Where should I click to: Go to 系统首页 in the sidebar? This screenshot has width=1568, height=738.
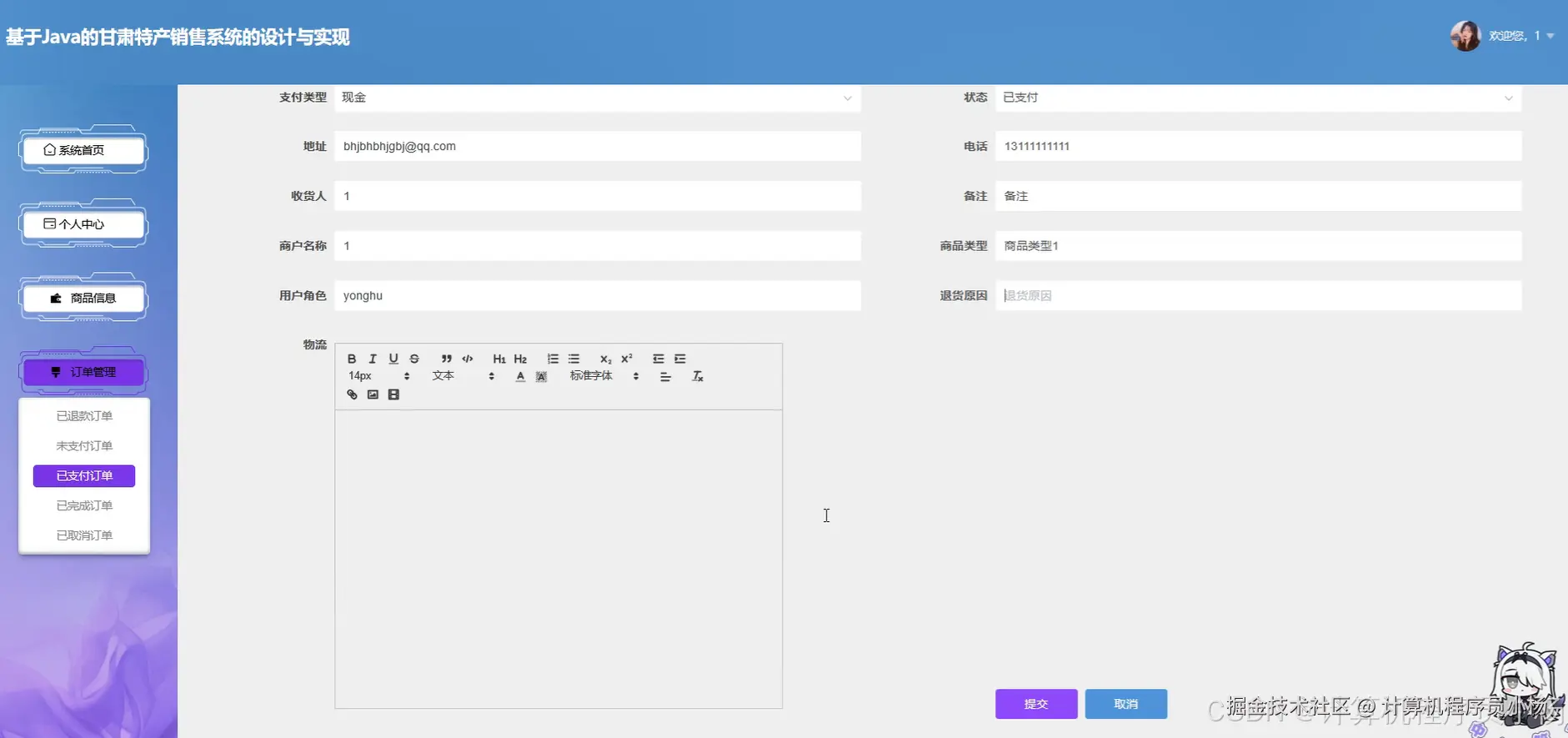tap(83, 150)
